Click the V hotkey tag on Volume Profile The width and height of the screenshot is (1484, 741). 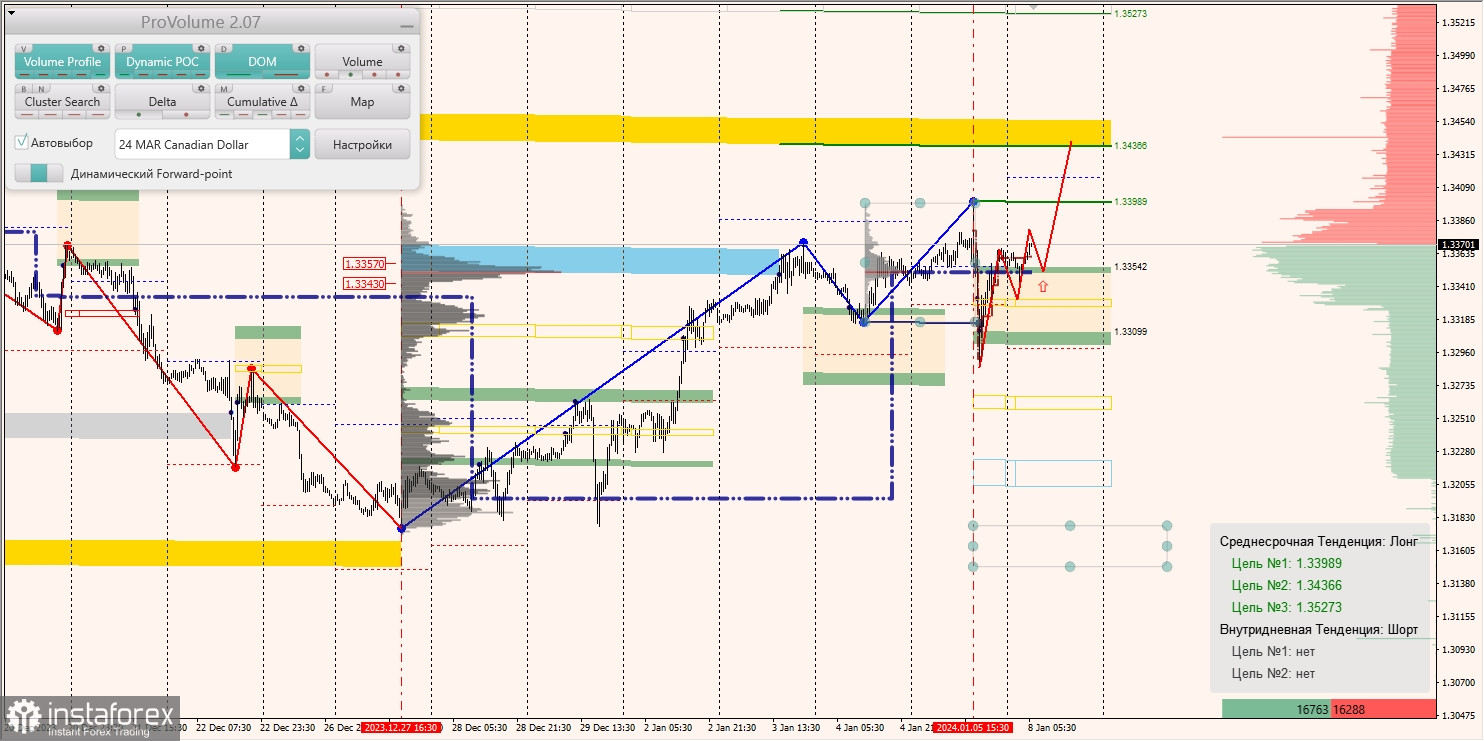tap(24, 48)
